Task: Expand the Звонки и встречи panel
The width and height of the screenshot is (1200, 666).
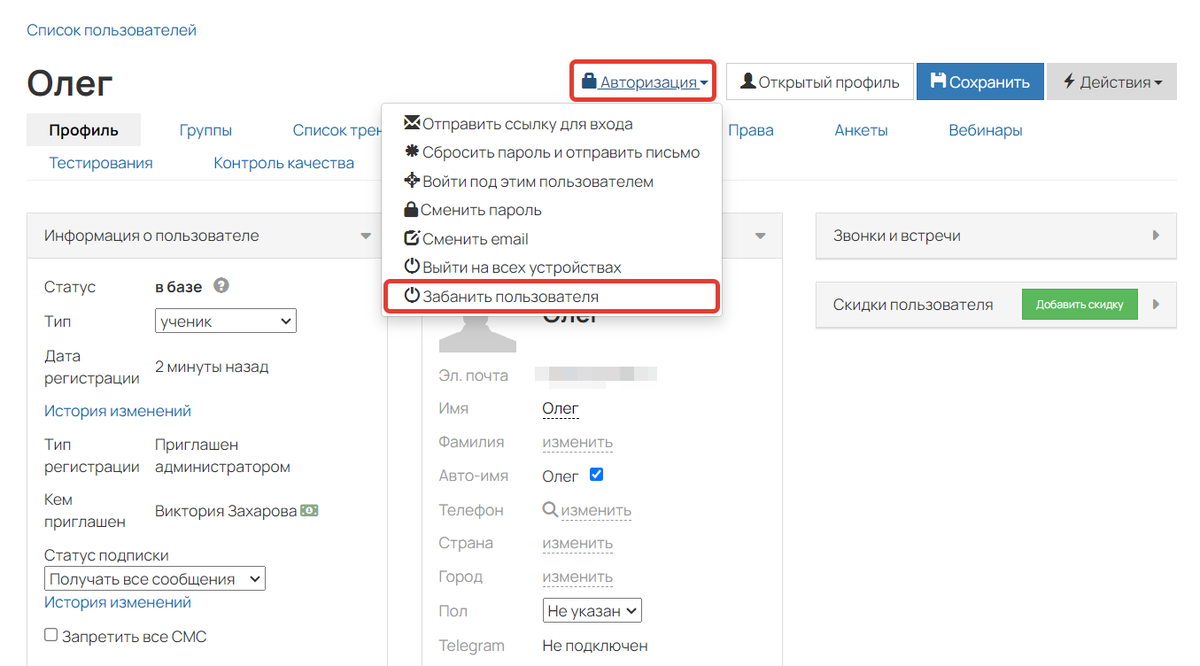Action: [1156, 236]
